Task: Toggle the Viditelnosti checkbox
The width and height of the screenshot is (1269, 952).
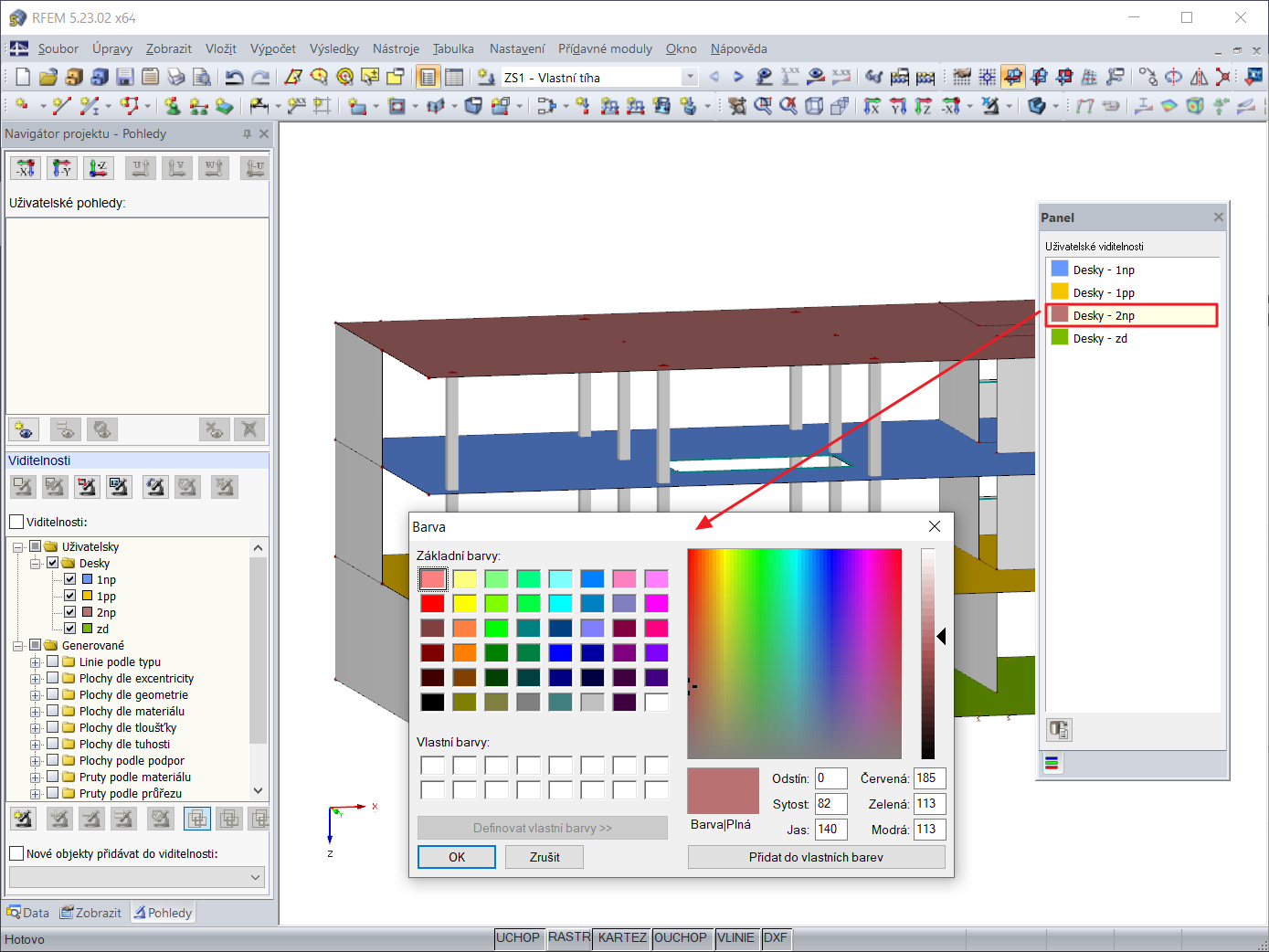Action: tap(16, 522)
